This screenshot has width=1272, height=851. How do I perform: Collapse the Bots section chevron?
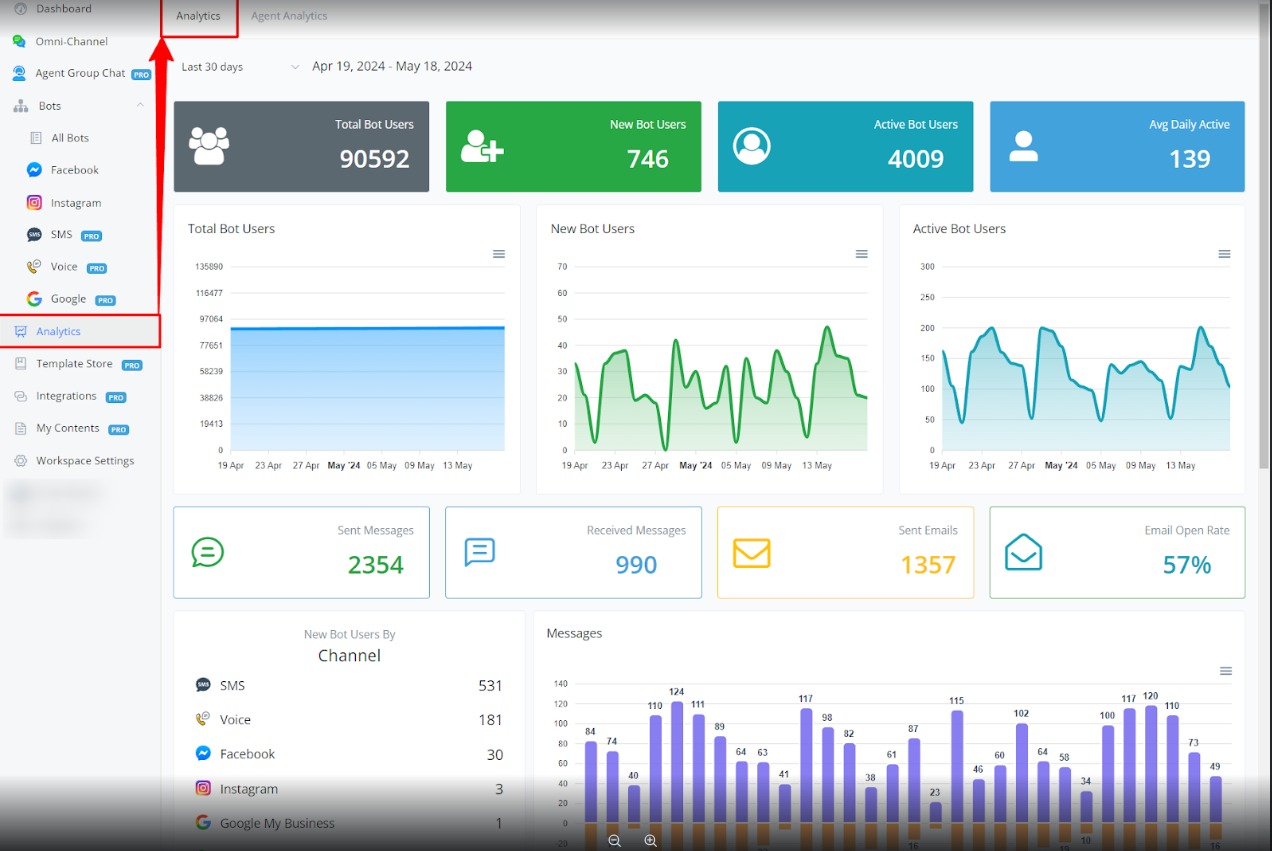click(140, 105)
